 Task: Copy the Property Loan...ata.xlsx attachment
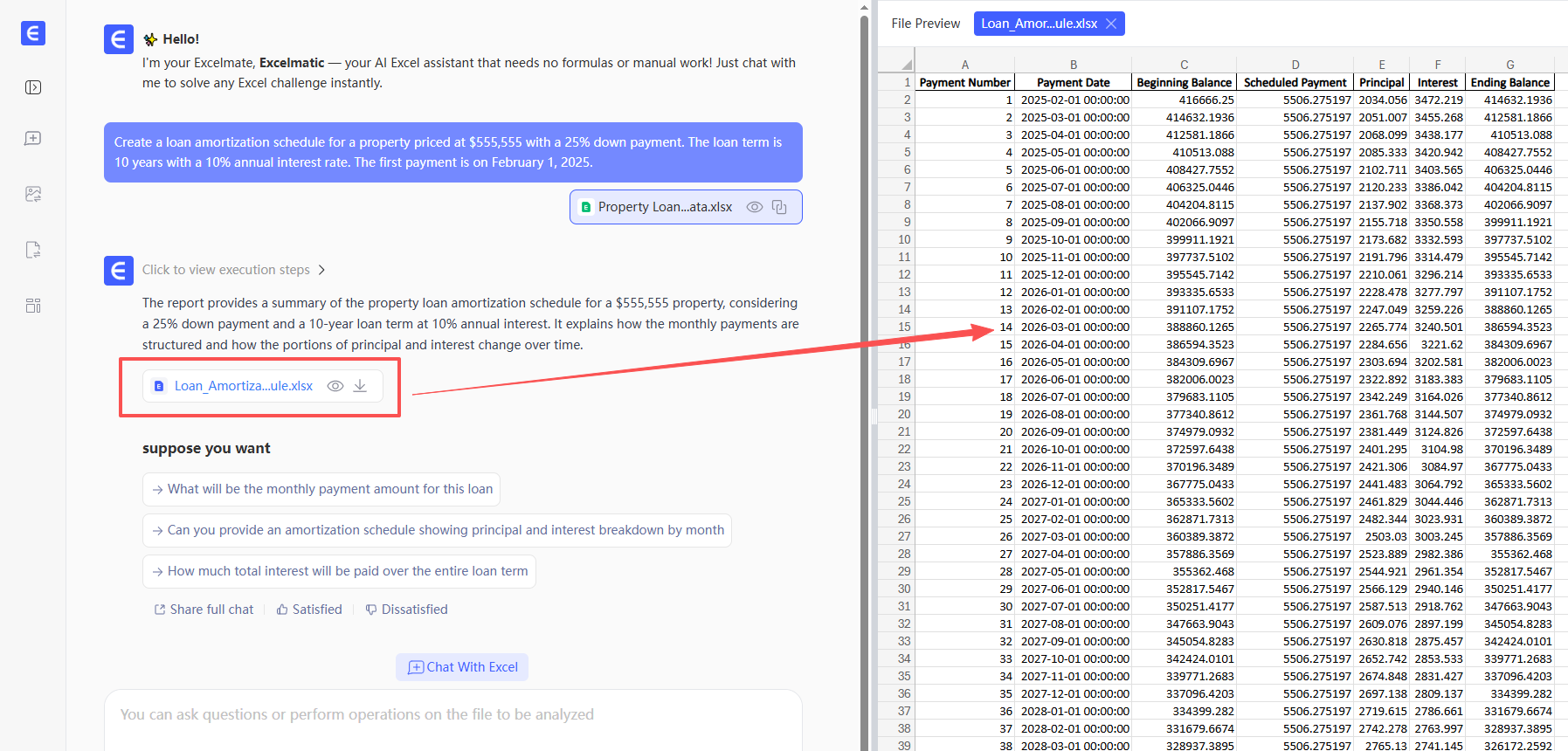[779, 207]
